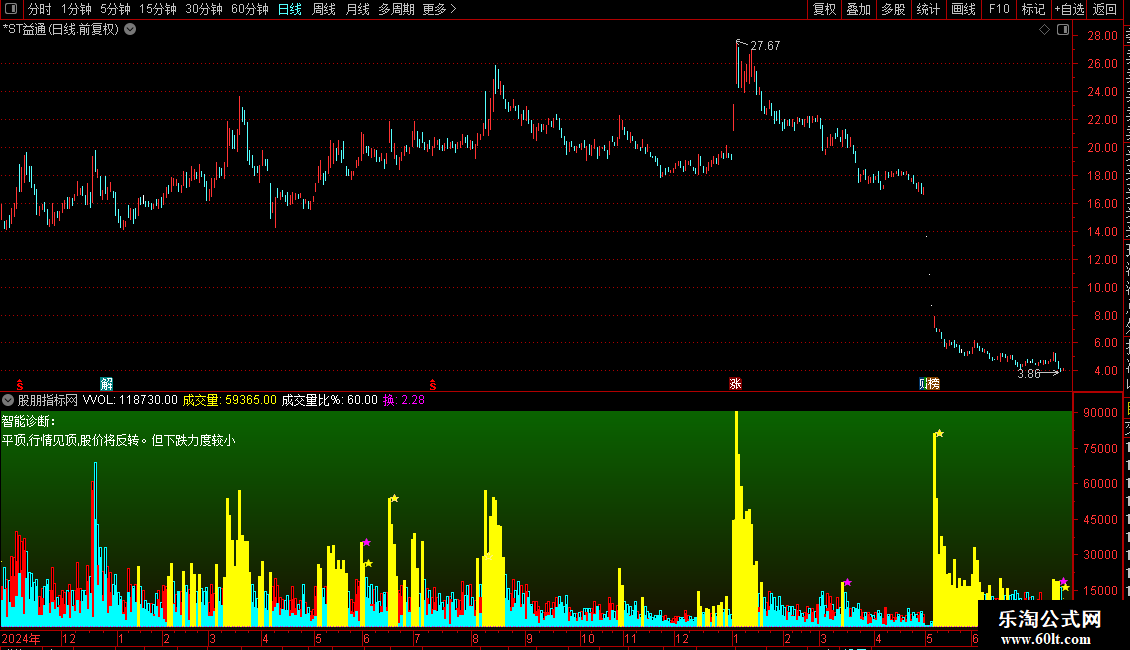The image size is (1130, 650).
Task: Click the 复权 adjustment button
Action: click(x=824, y=9)
